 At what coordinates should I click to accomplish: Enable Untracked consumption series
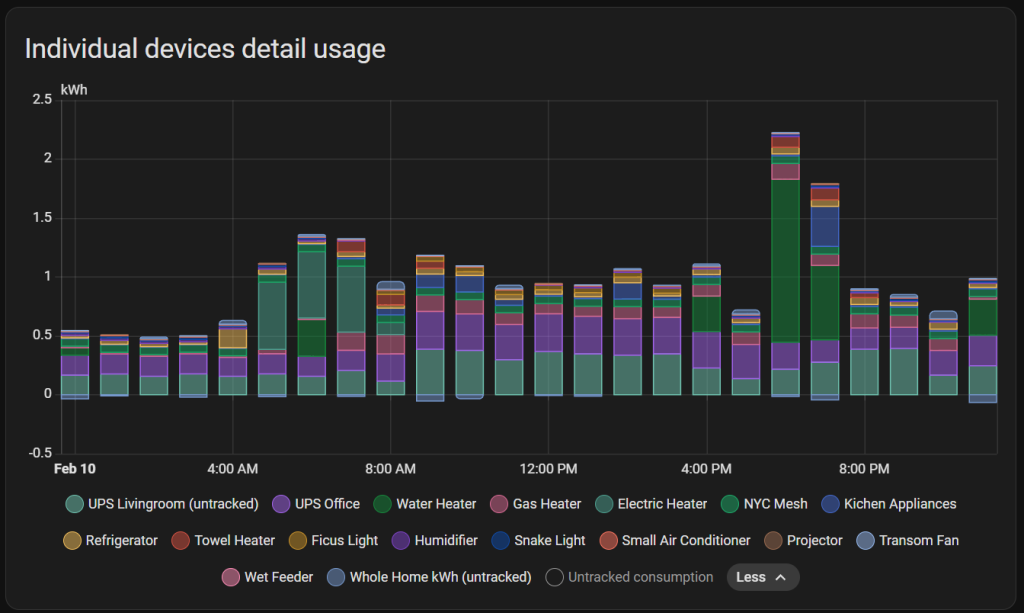click(630, 577)
